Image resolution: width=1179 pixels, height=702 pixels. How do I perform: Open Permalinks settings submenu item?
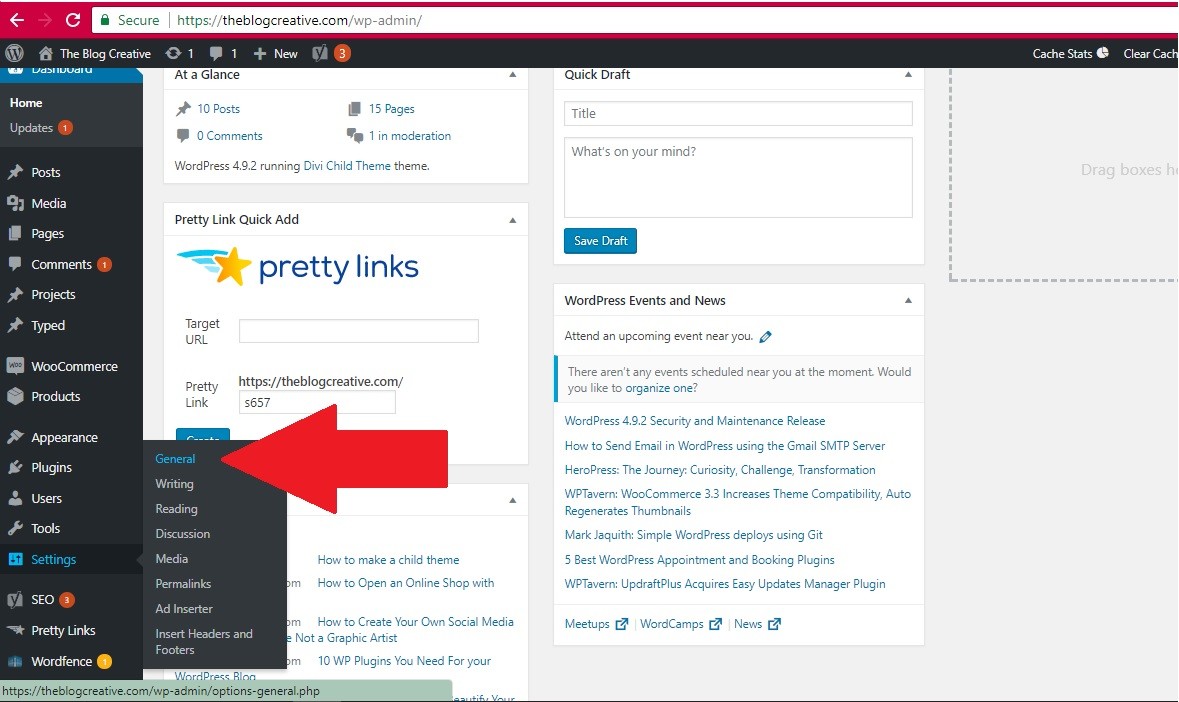pos(183,583)
